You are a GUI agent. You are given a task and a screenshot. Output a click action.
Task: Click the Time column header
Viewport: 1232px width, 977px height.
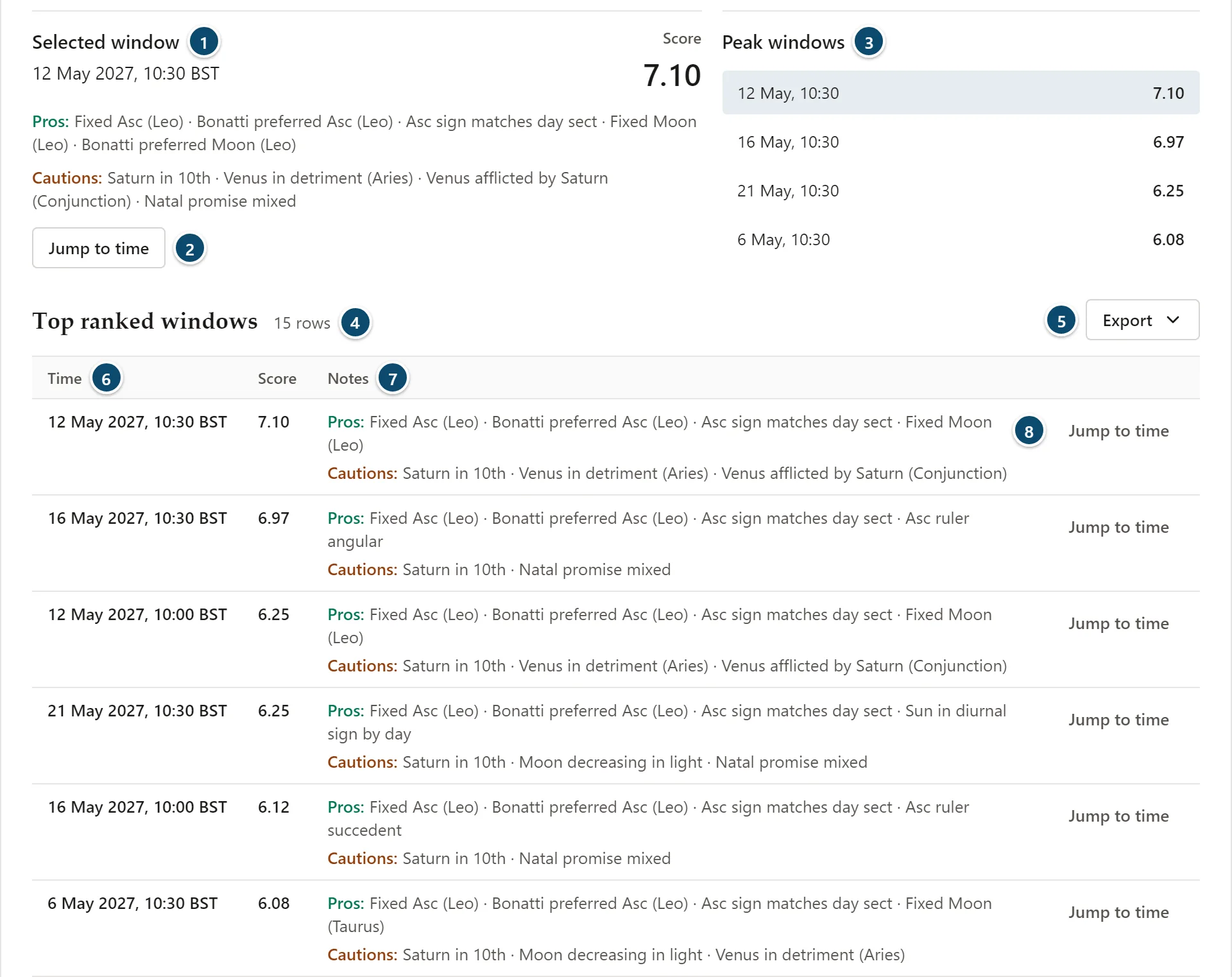point(65,378)
